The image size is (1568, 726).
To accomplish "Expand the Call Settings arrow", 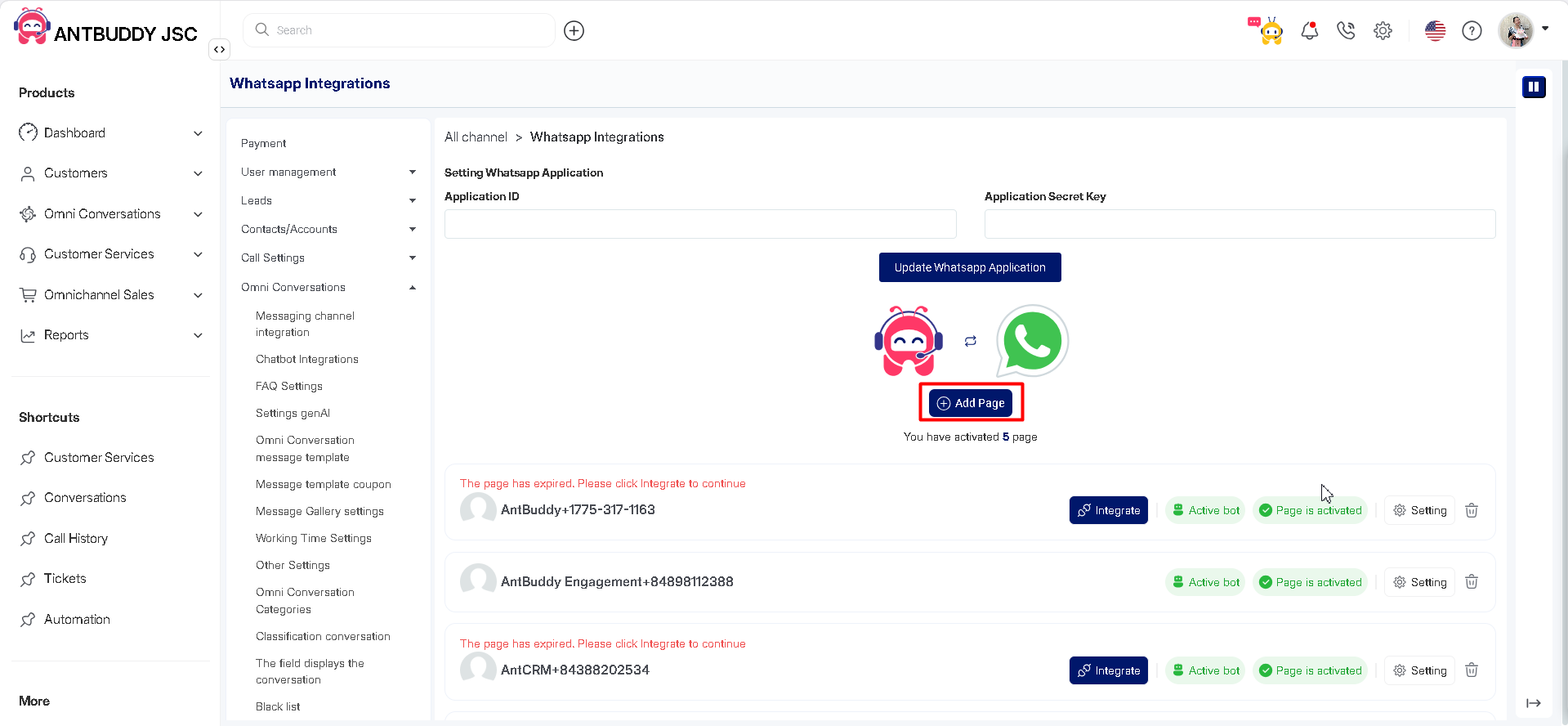I will 413,258.
